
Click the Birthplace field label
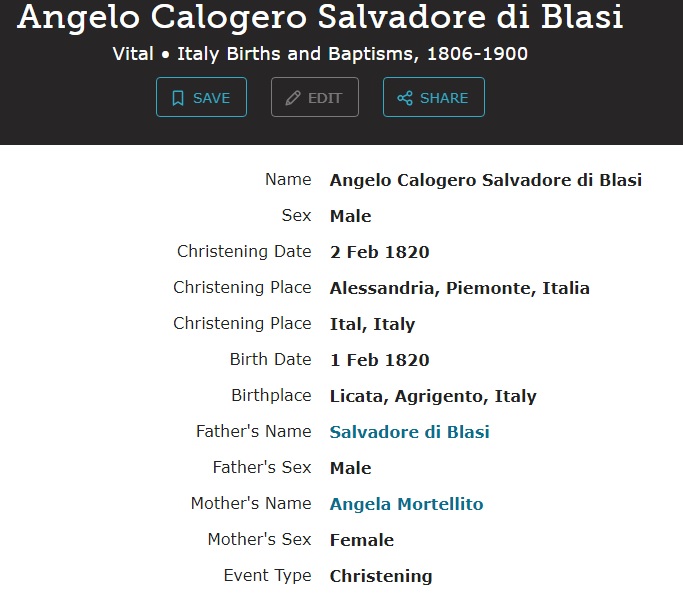coord(271,396)
